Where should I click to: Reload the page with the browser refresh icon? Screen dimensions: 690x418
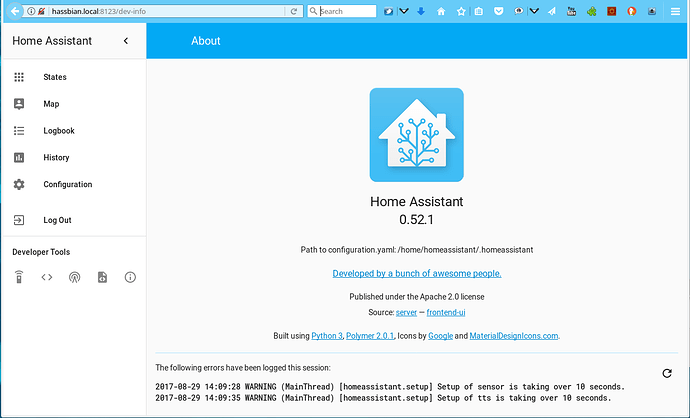point(294,11)
